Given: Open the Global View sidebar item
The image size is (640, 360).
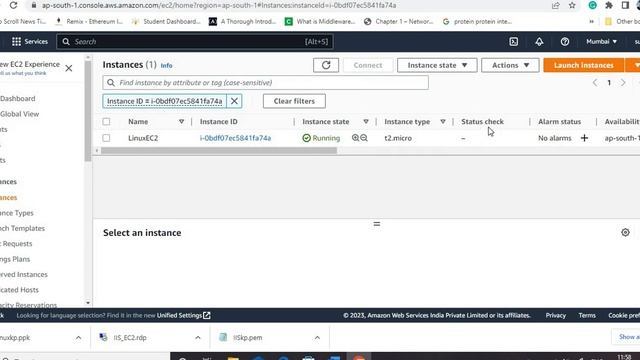Looking at the screenshot, I should tap(19, 114).
